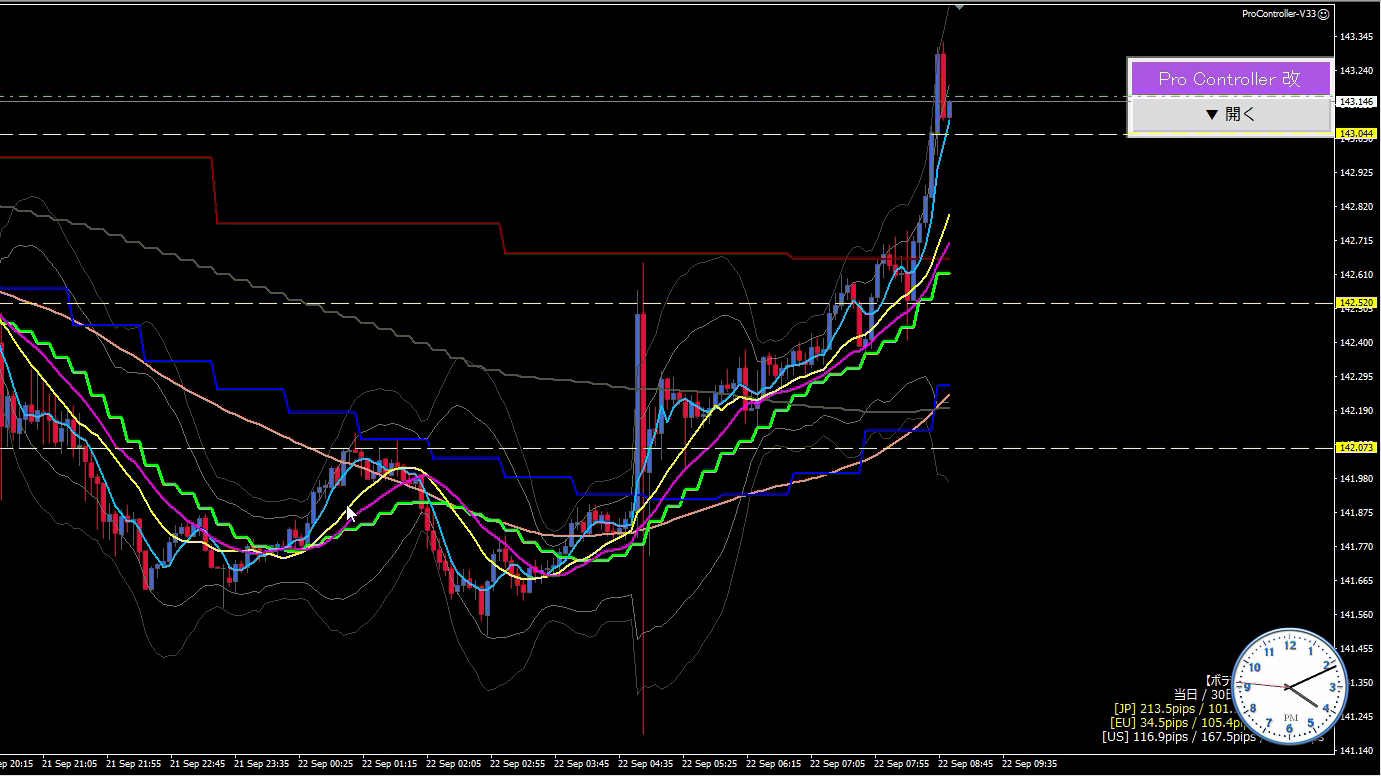Click the 22 Sep 09:35 time label
Image resolution: width=1381 pixels, height=776 pixels.
point(1029,764)
